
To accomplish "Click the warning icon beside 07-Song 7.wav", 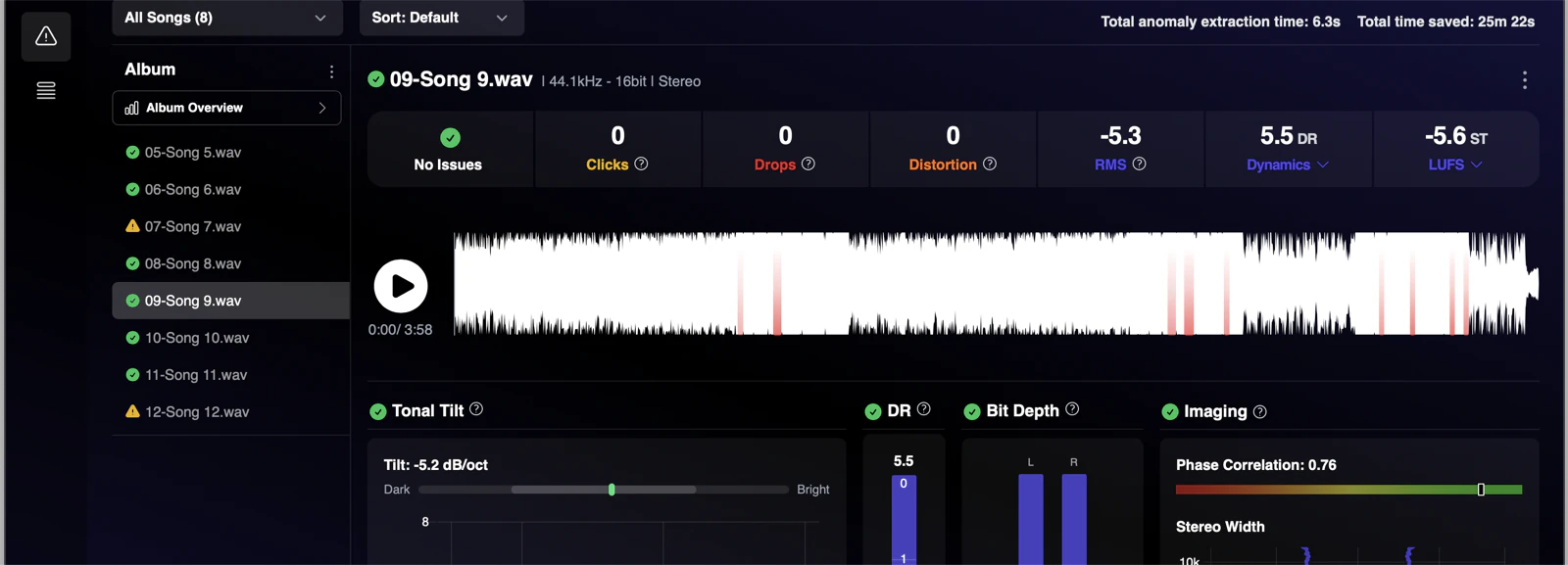I will (132, 226).
